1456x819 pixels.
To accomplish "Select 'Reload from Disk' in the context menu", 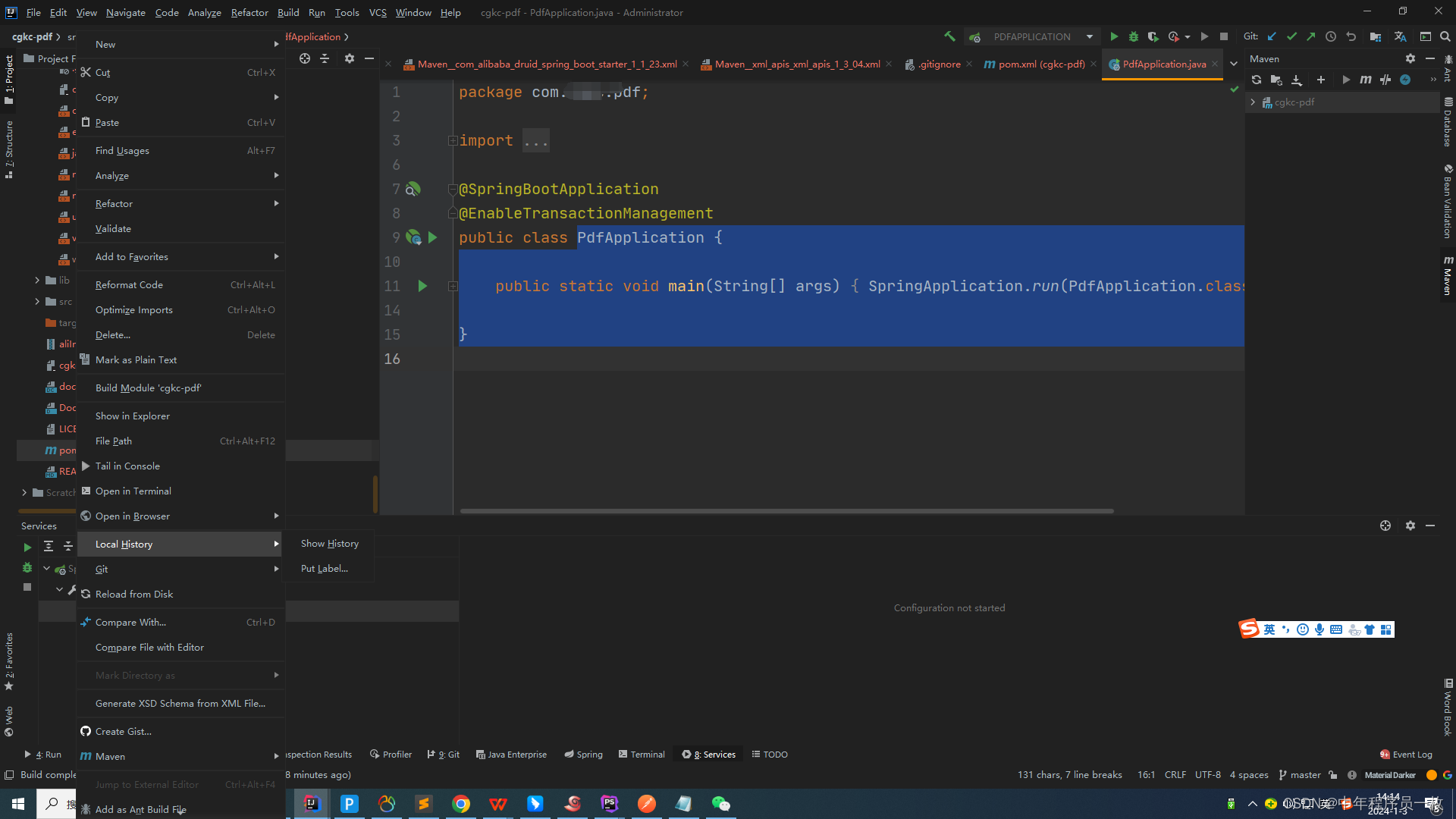I will click(135, 594).
